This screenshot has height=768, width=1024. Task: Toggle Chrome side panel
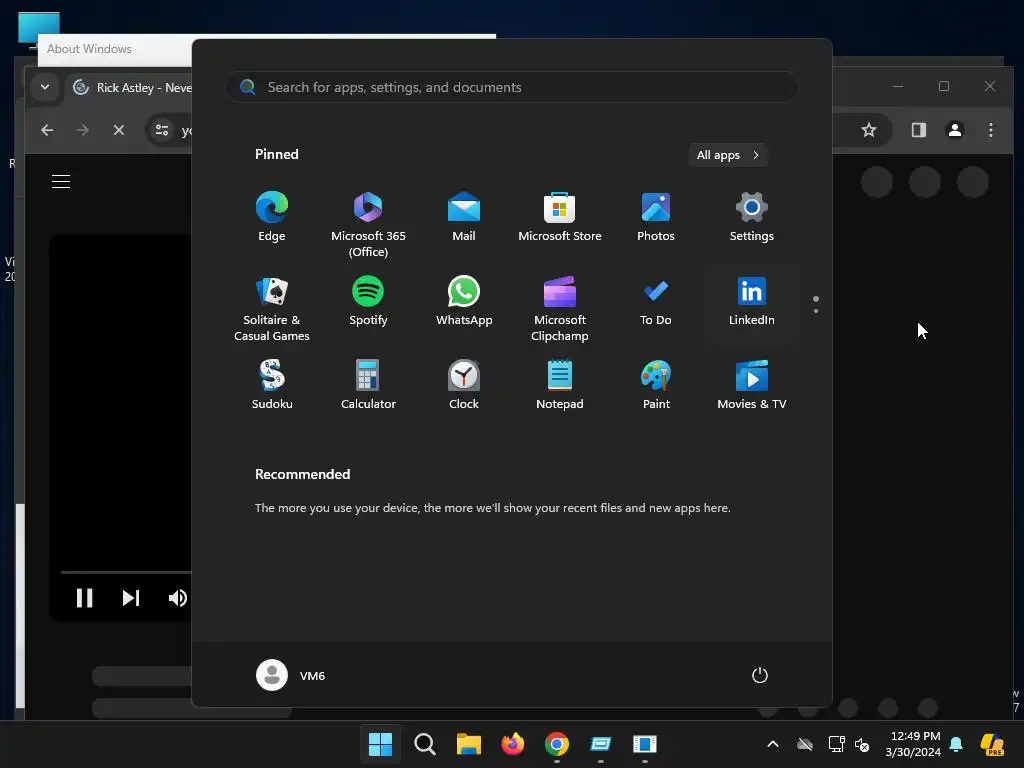918,130
